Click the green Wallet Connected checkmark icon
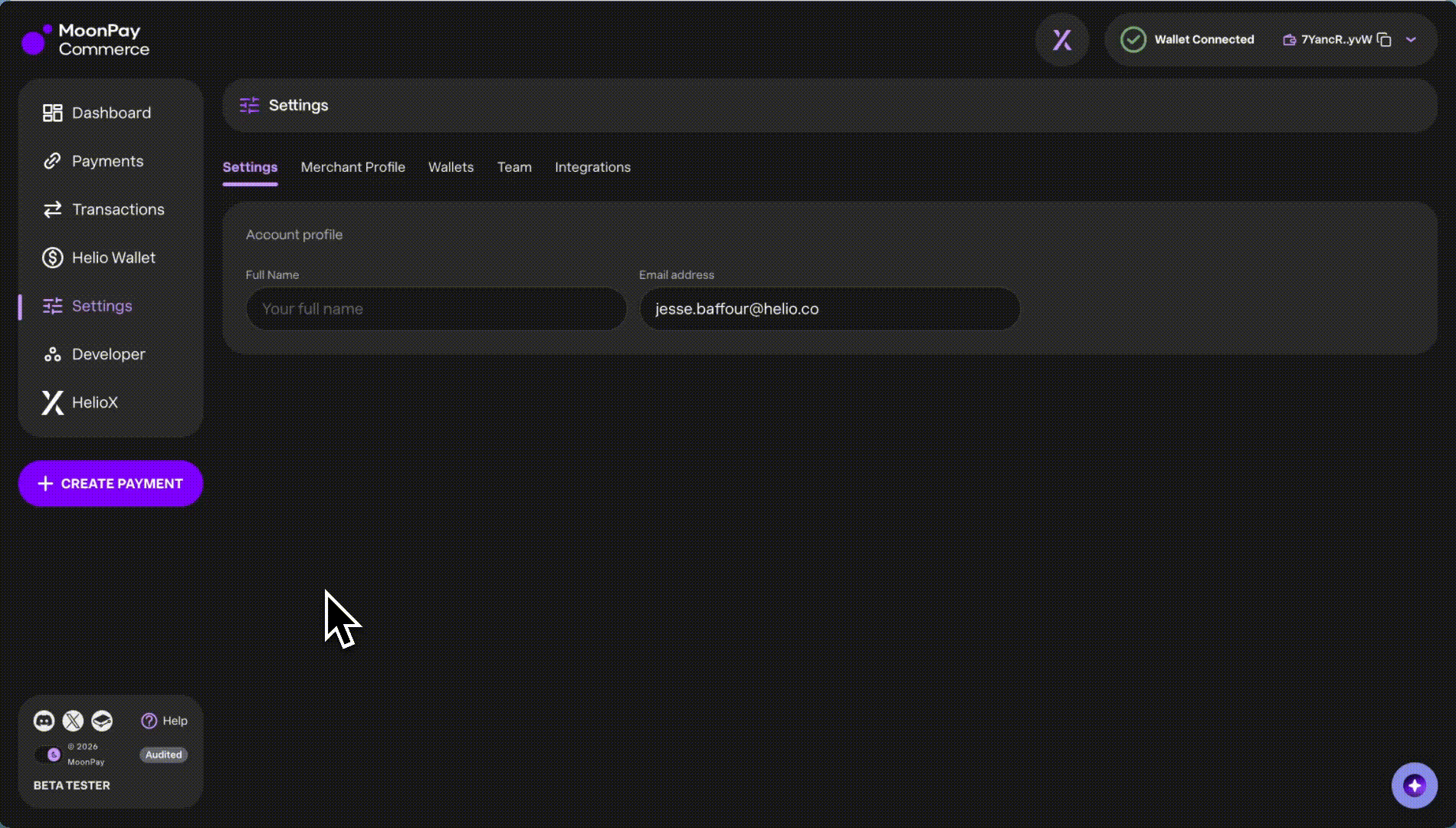Image resolution: width=1456 pixels, height=828 pixels. [1133, 40]
